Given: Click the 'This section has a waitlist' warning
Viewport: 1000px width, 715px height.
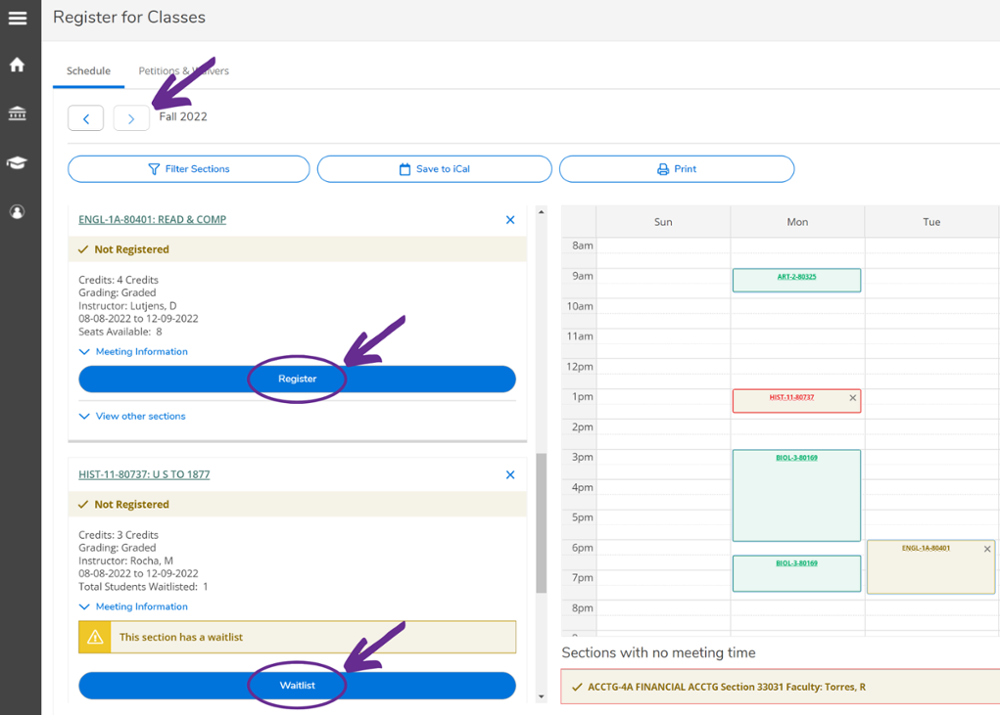Looking at the screenshot, I should pyautogui.click(x=297, y=637).
